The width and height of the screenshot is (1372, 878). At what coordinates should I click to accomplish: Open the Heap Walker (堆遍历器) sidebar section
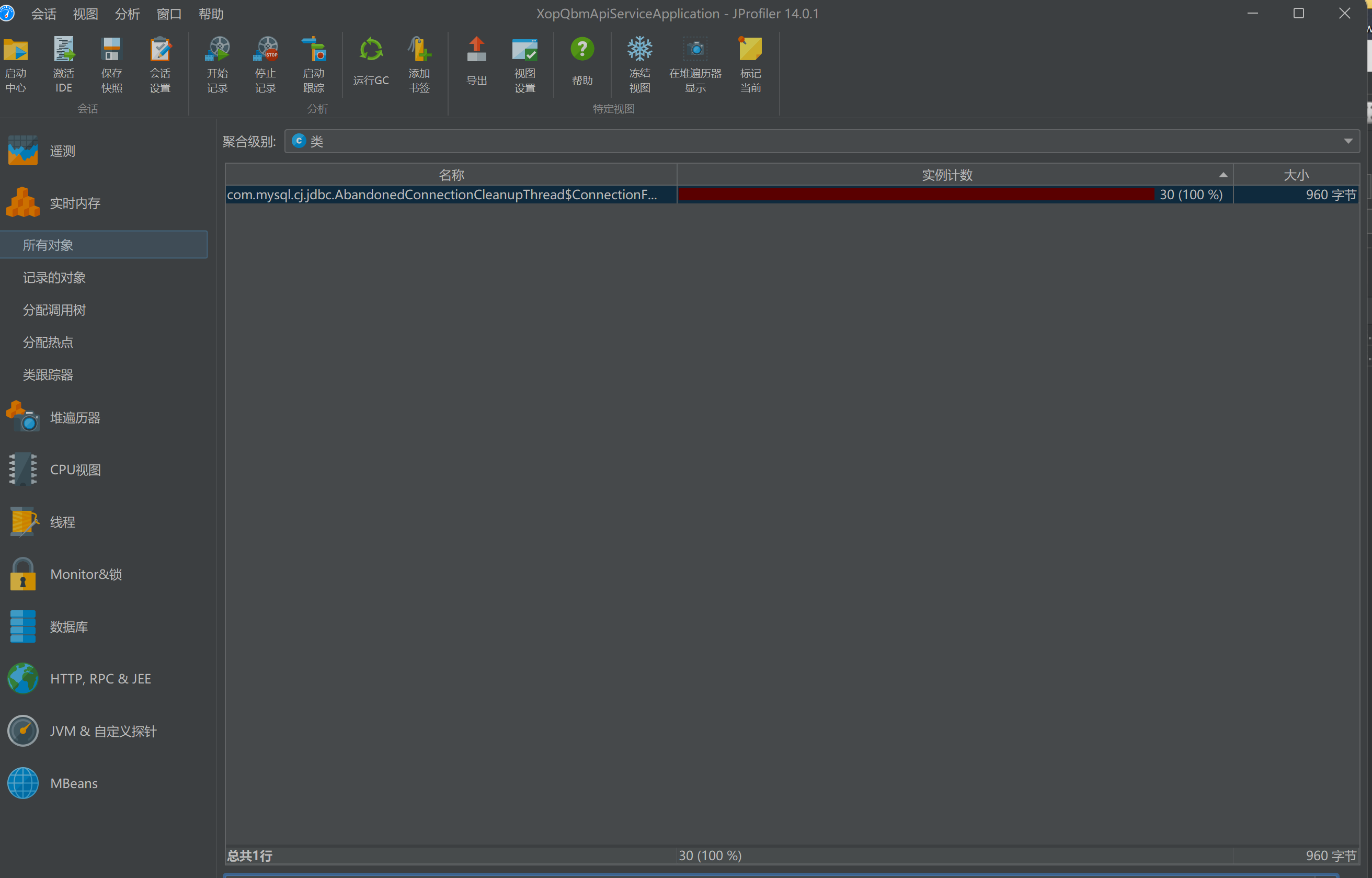click(74, 418)
